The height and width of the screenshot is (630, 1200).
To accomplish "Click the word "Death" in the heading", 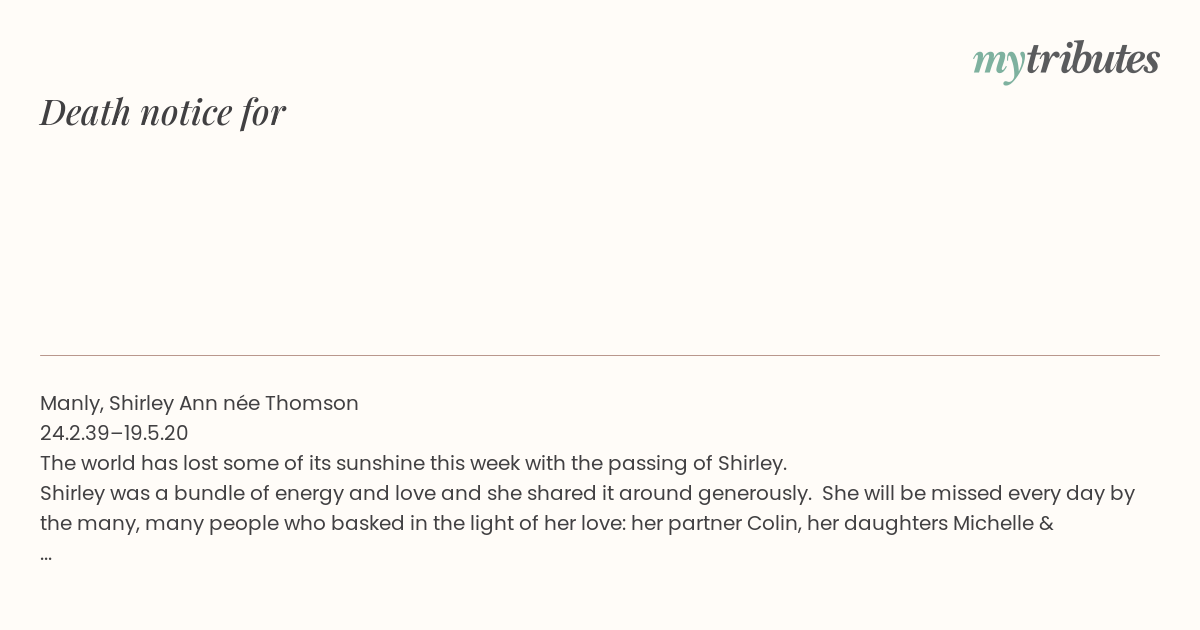I will coord(85,112).
